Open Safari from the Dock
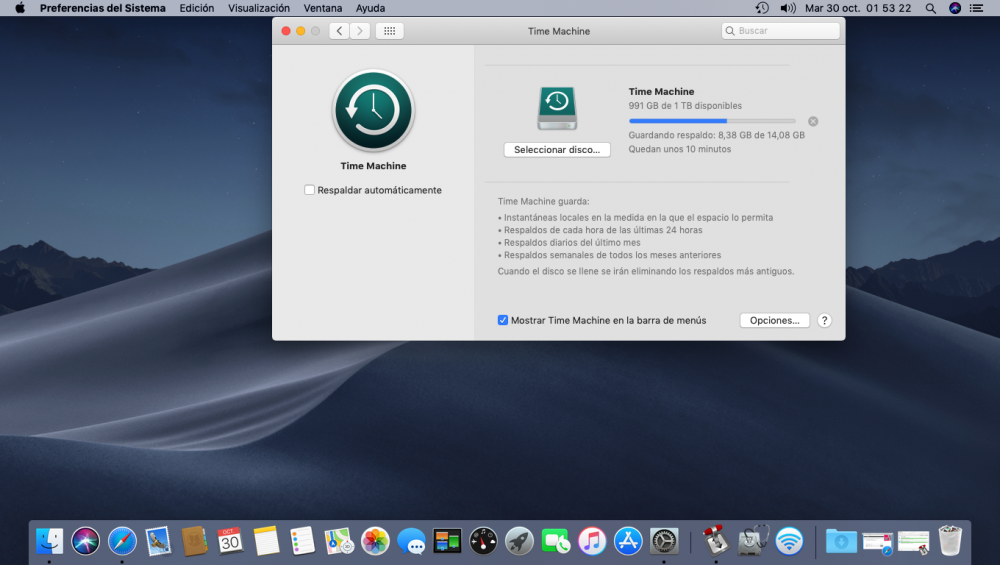The image size is (1000, 565). pos(122,541)
